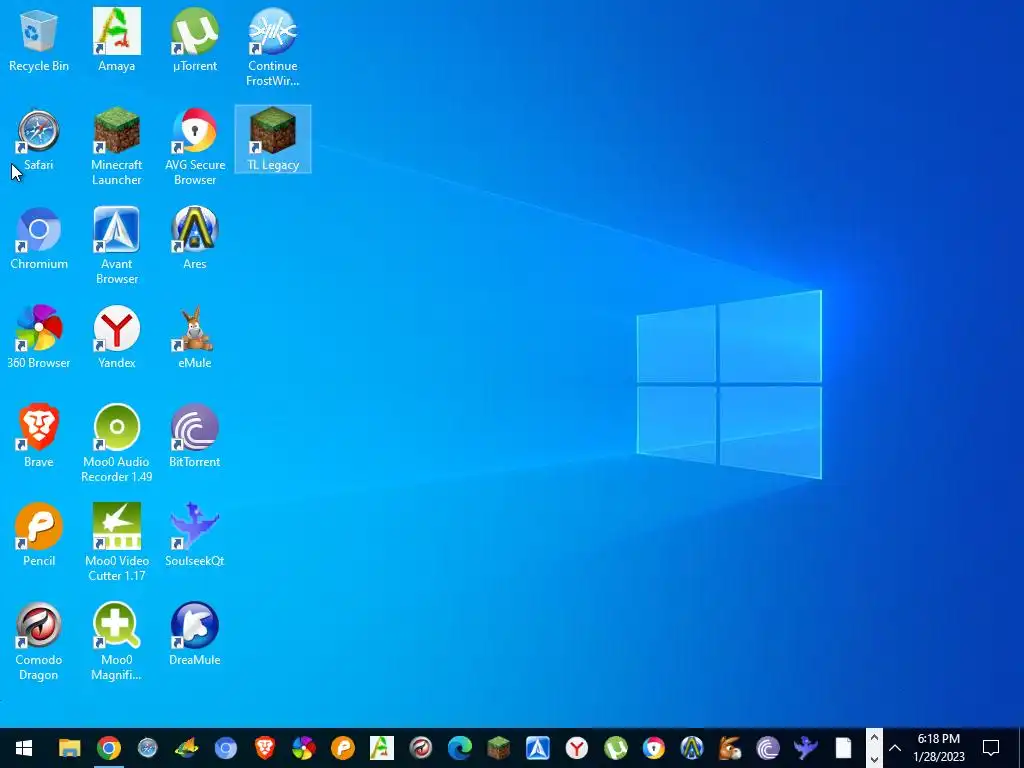Screen dimensions: 1024x768
Task: Click the Brave desktop shortcut
Action: (x=39, y=437)
